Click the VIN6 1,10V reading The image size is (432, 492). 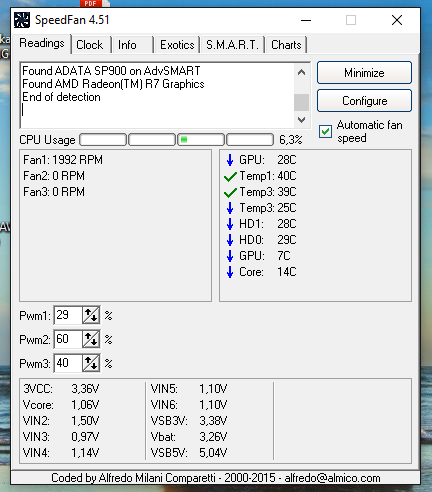(189, 405)
